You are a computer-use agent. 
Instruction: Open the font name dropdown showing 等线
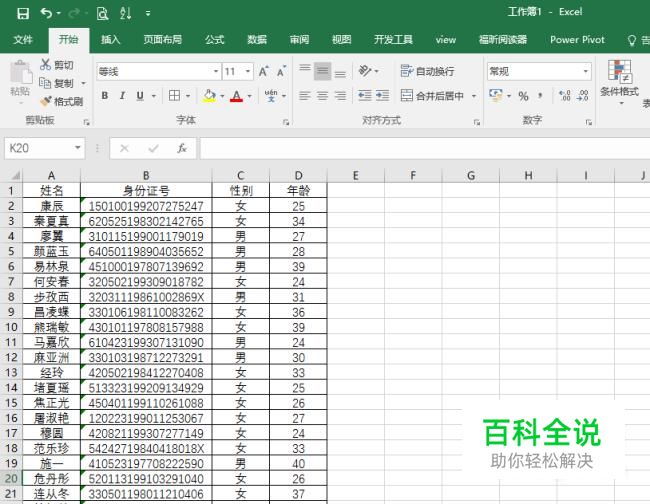tap(216, 71)
